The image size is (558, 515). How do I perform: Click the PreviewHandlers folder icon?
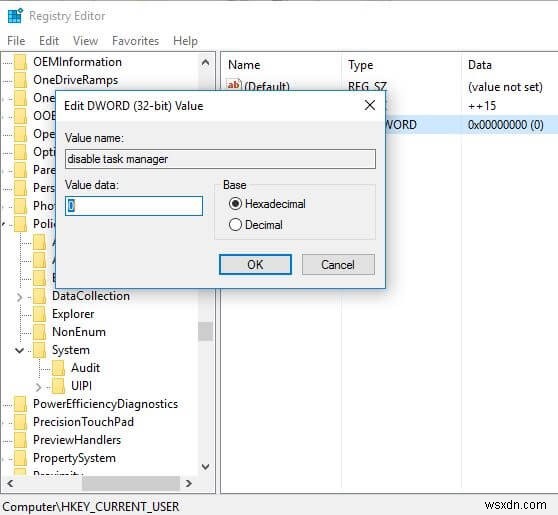pyautogui.click(x=20, y=440)
